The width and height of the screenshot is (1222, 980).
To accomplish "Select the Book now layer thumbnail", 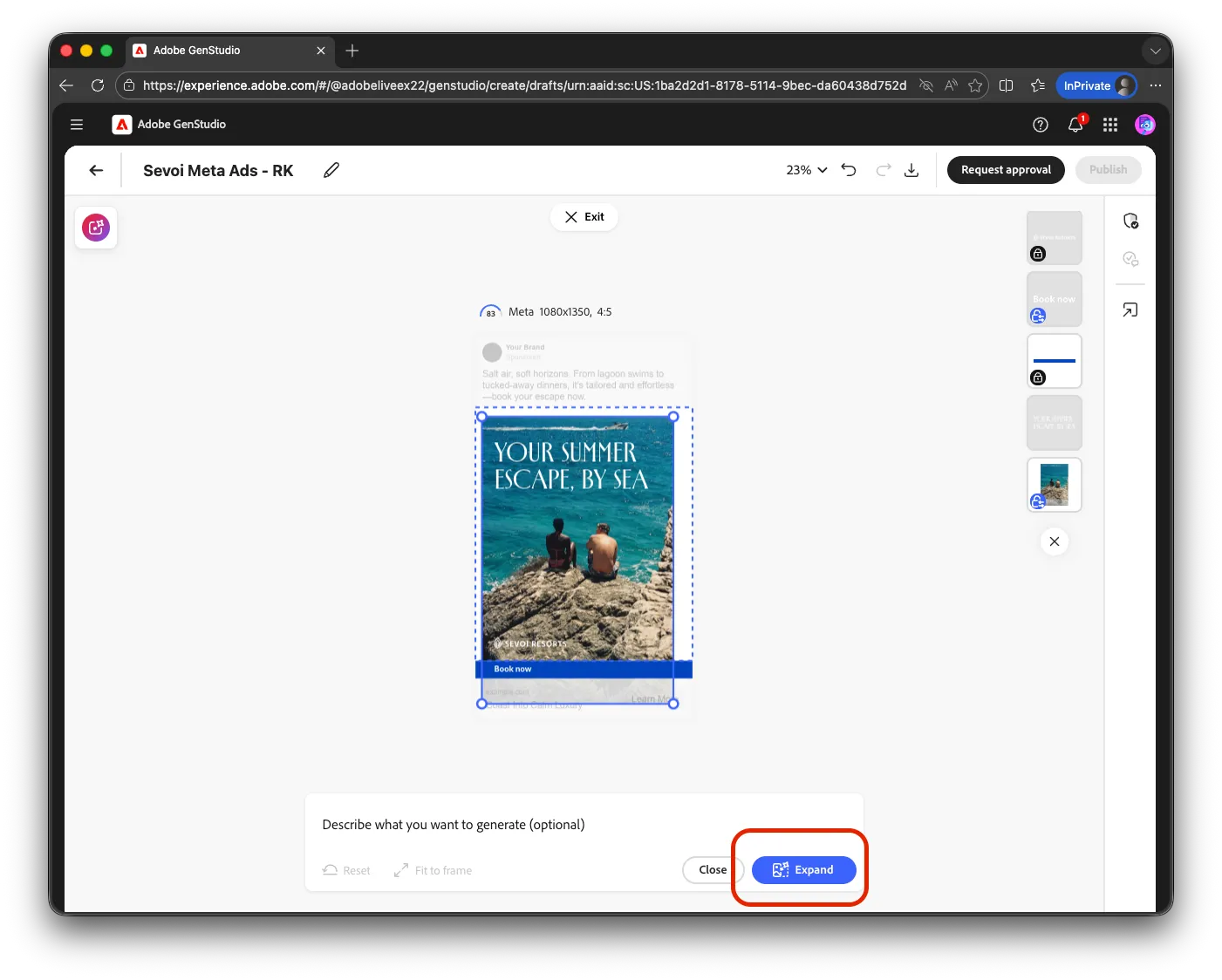I will pyautogui.click(x=1055, y=299).
